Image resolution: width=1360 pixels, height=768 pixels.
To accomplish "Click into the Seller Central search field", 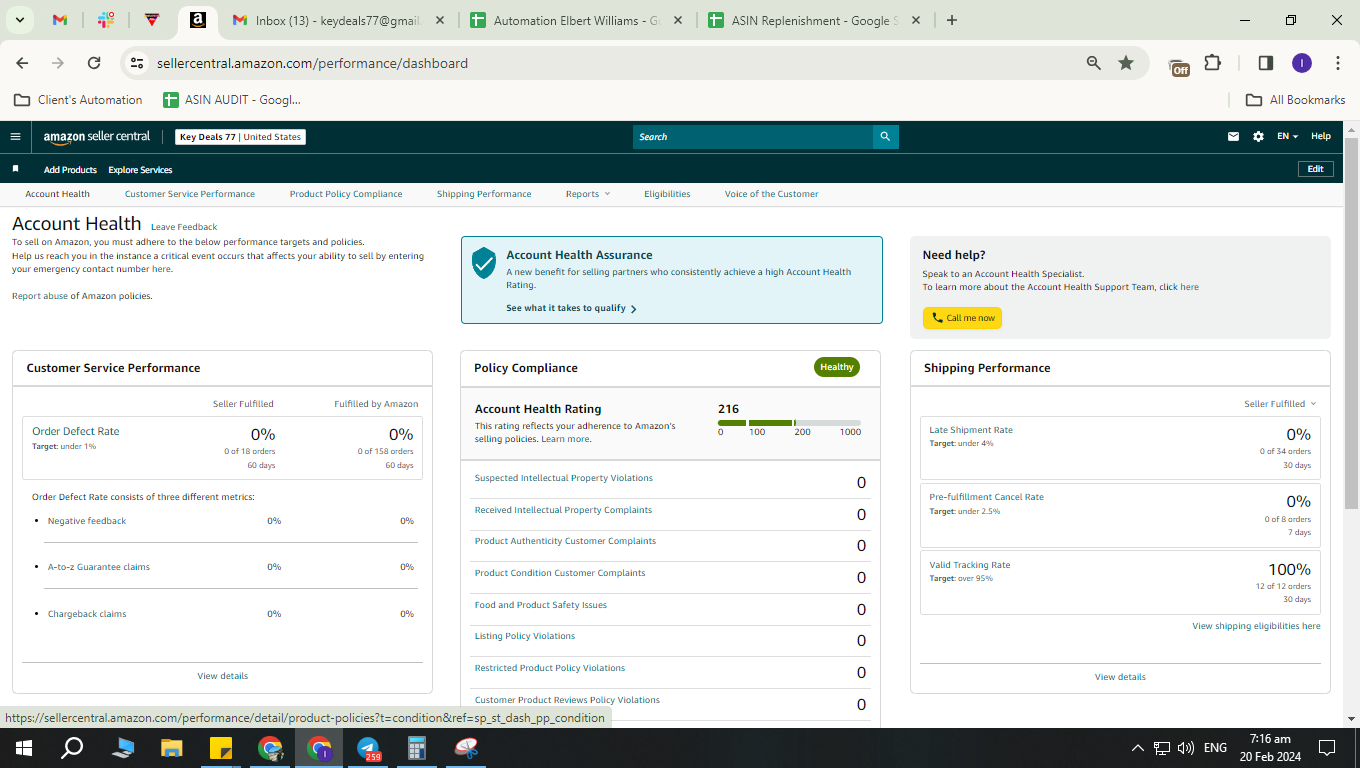I will pos(753,137).
